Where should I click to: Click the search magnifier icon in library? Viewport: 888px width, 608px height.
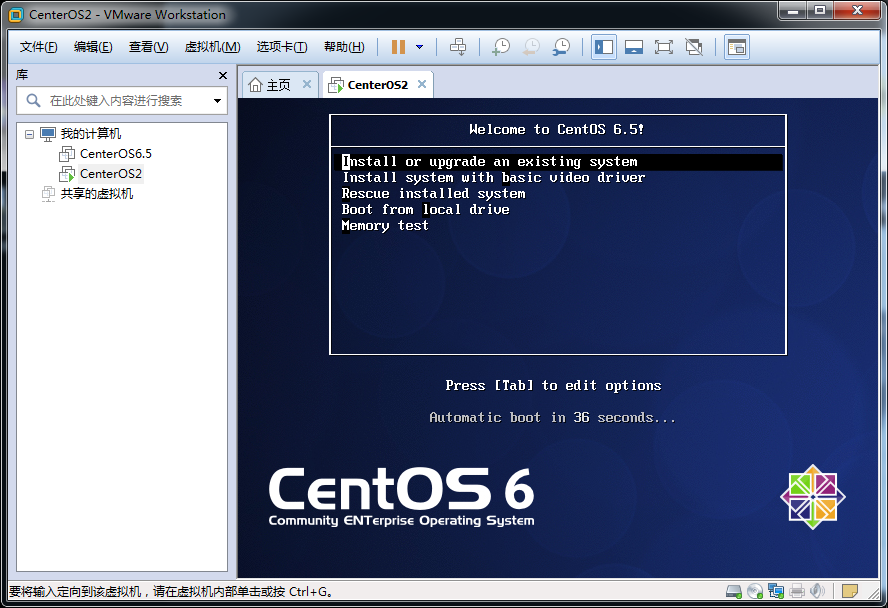tap(33, 101)
